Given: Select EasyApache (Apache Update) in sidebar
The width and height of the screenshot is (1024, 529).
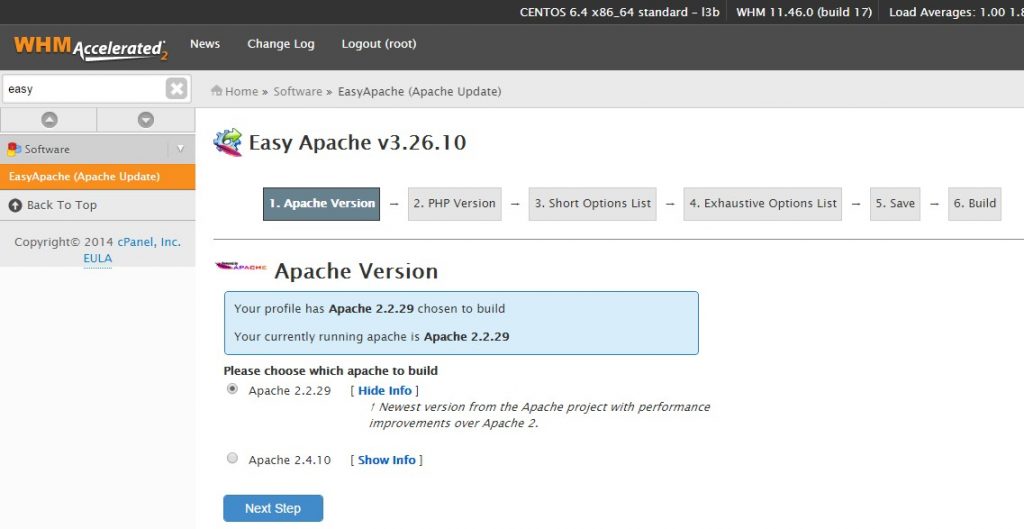Looking at the screenshot, I should coord(84,177).
